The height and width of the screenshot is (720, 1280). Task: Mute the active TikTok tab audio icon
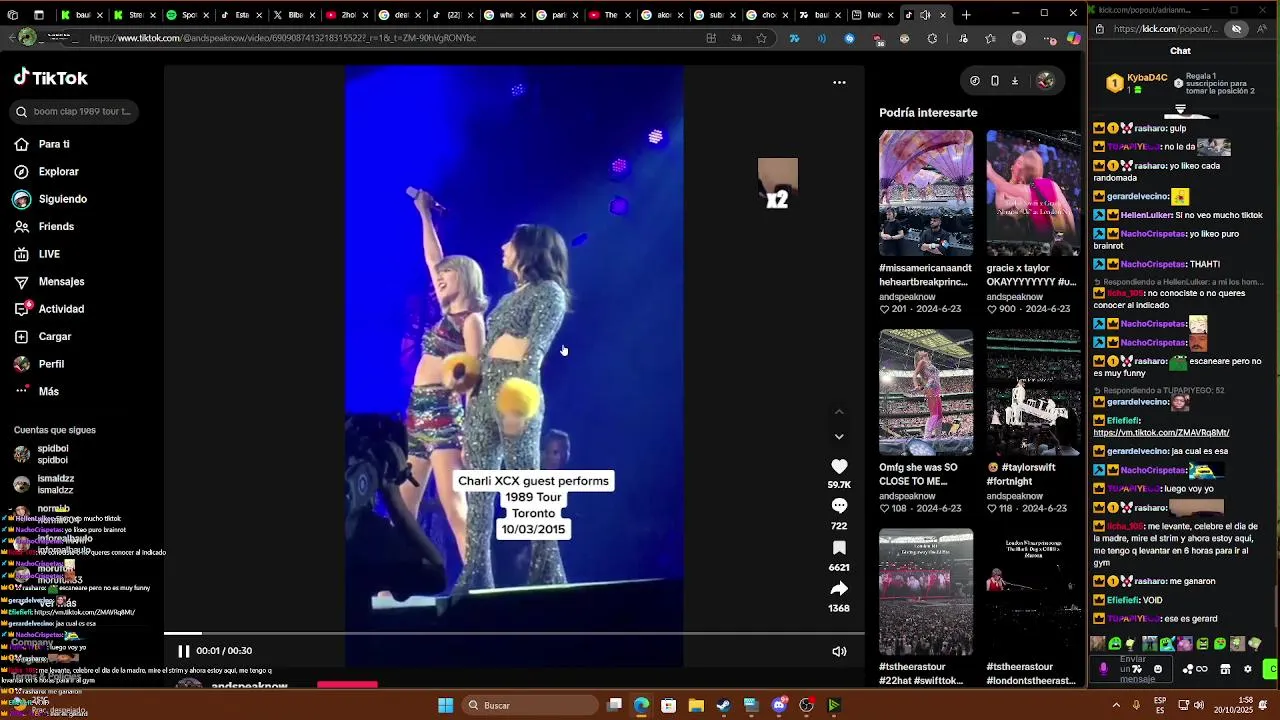(x=925, y=15)
